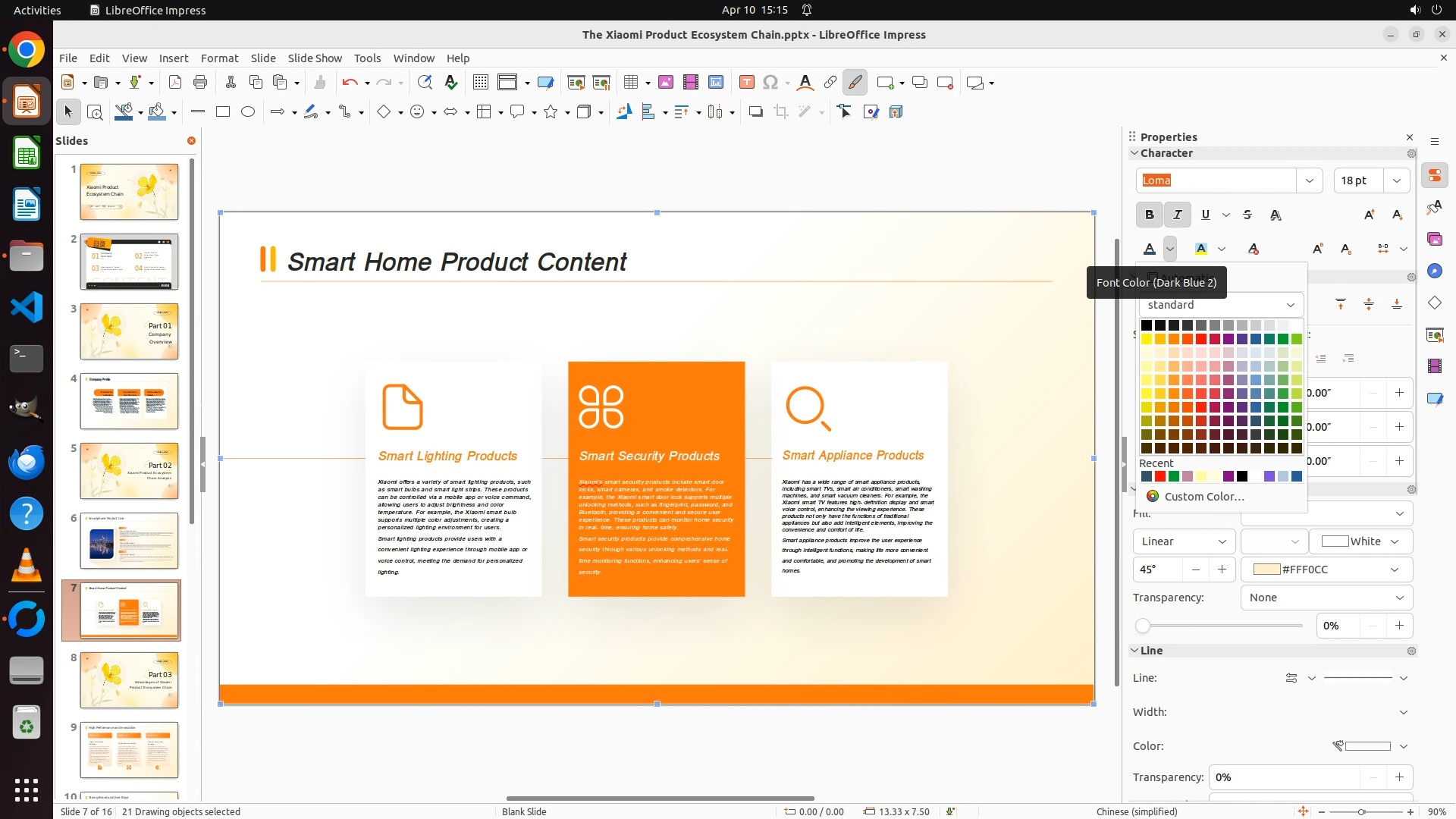This screenshot has height=819, width=1456.
Task: Pick the red recent color swatch
Action: click(x=1160, y=477)
